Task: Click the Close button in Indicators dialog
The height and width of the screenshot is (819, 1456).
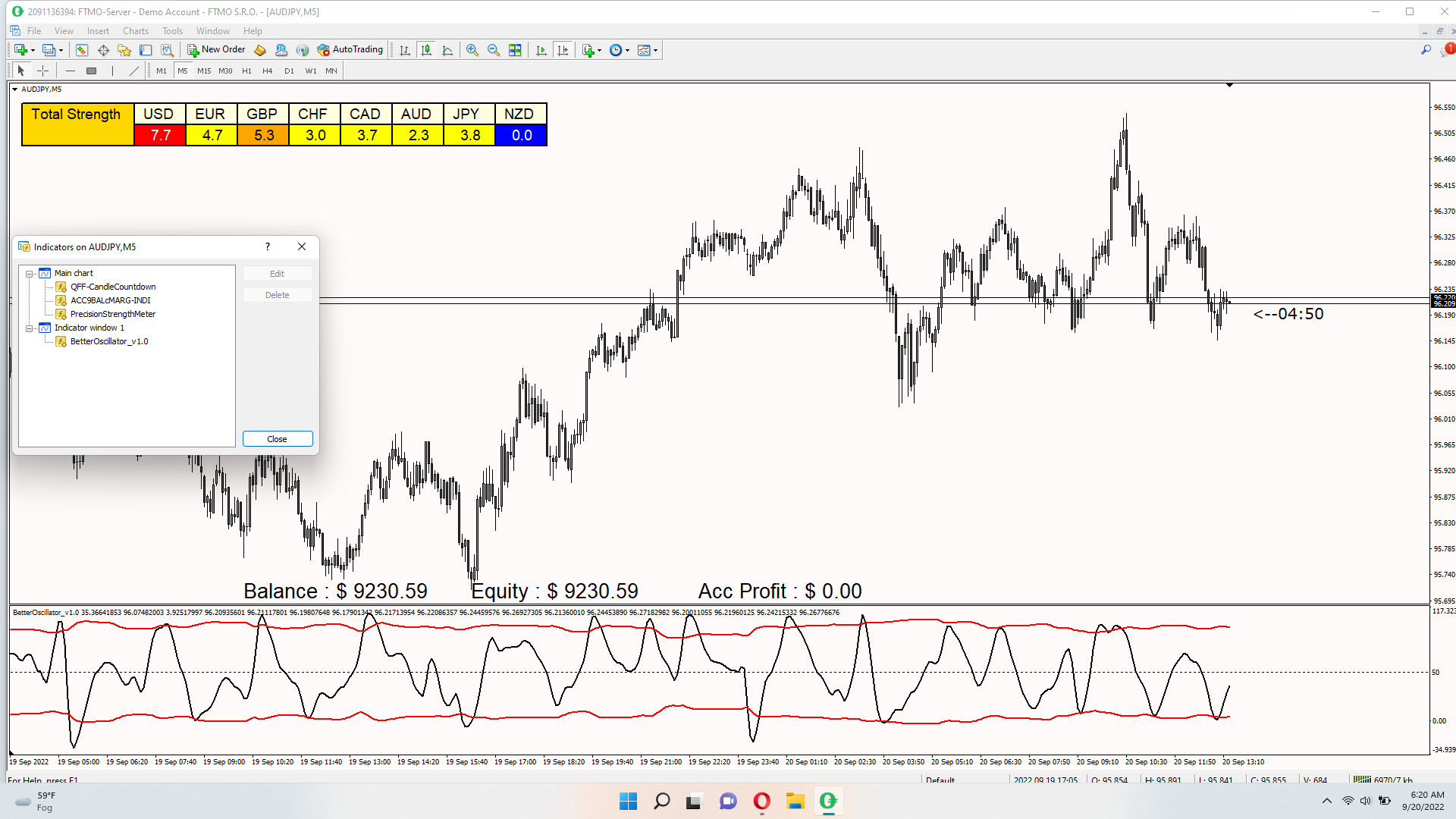Action: (277, 439)
